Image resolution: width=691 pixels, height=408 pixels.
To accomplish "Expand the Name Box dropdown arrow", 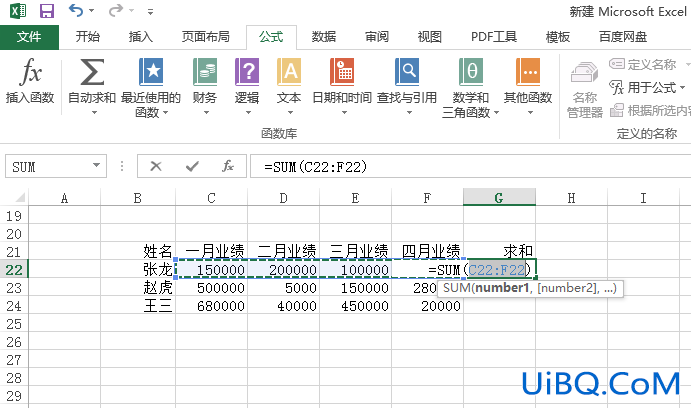I will pos(96,166).
